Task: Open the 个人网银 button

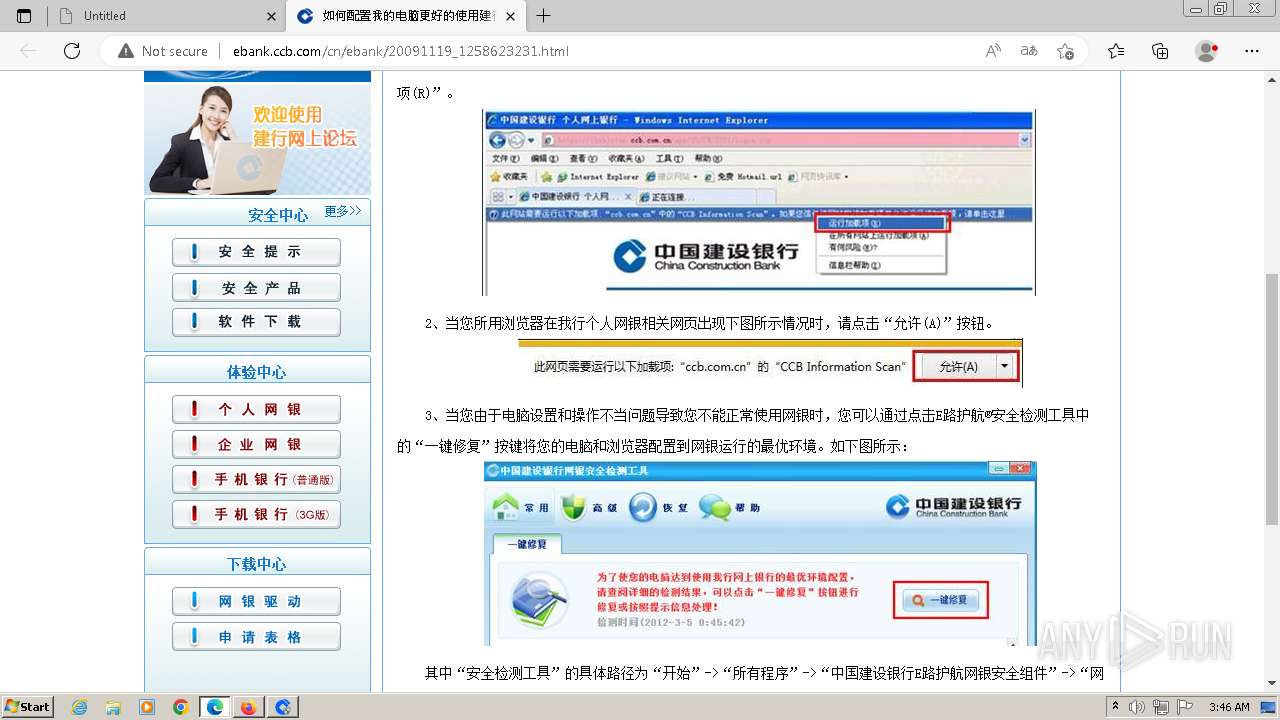Action: tap(256, 410)
